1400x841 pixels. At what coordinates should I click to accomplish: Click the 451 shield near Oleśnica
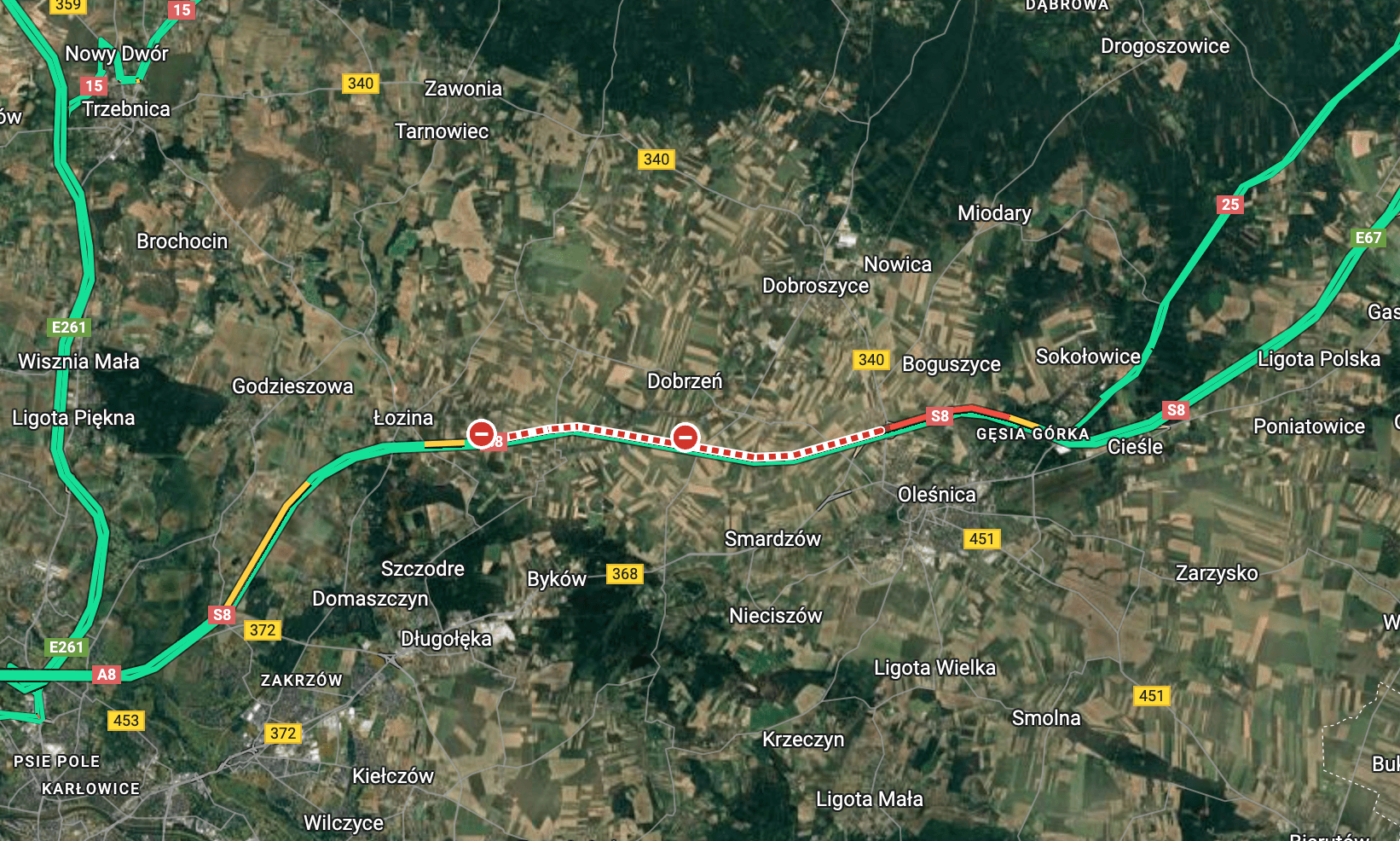(982, 539)
